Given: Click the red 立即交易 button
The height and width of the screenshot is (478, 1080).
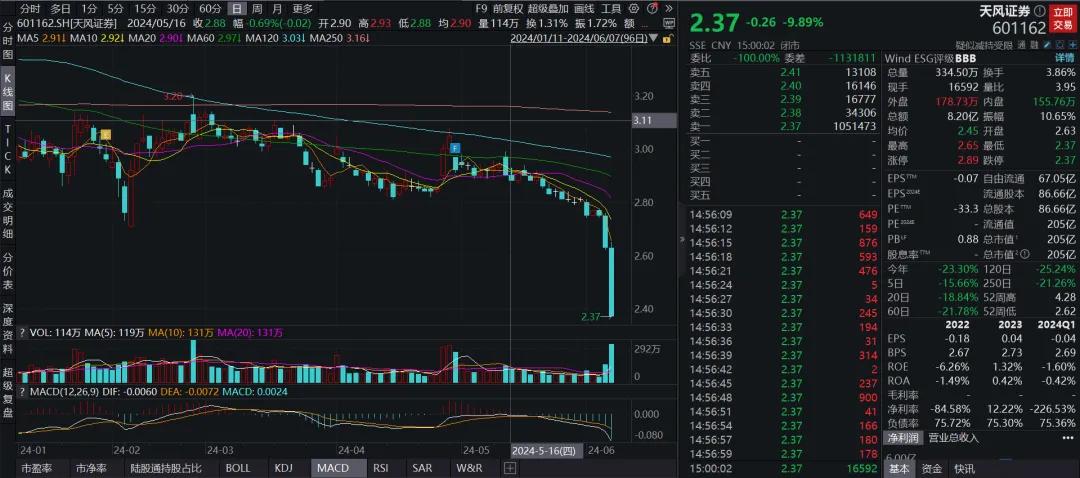Looking at the screenshot, I should (1063, 19).
